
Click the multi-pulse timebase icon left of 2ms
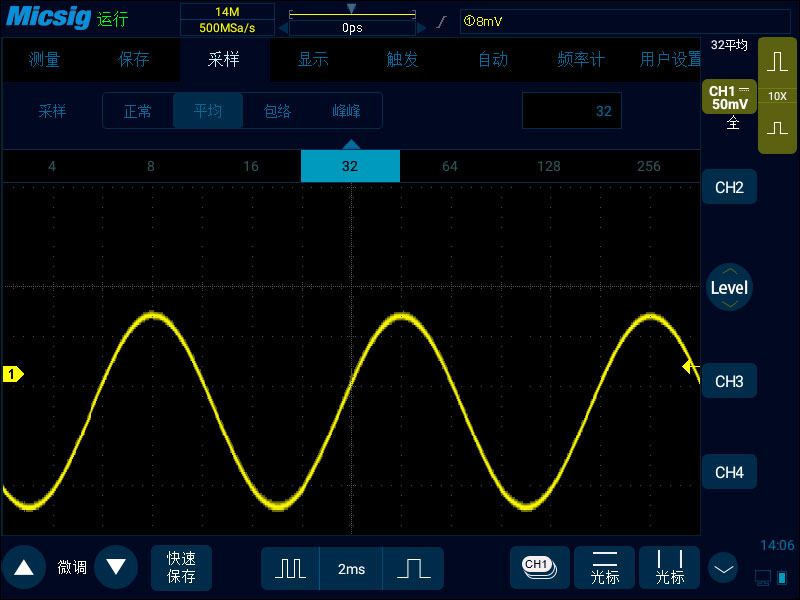tap(290, 568)
